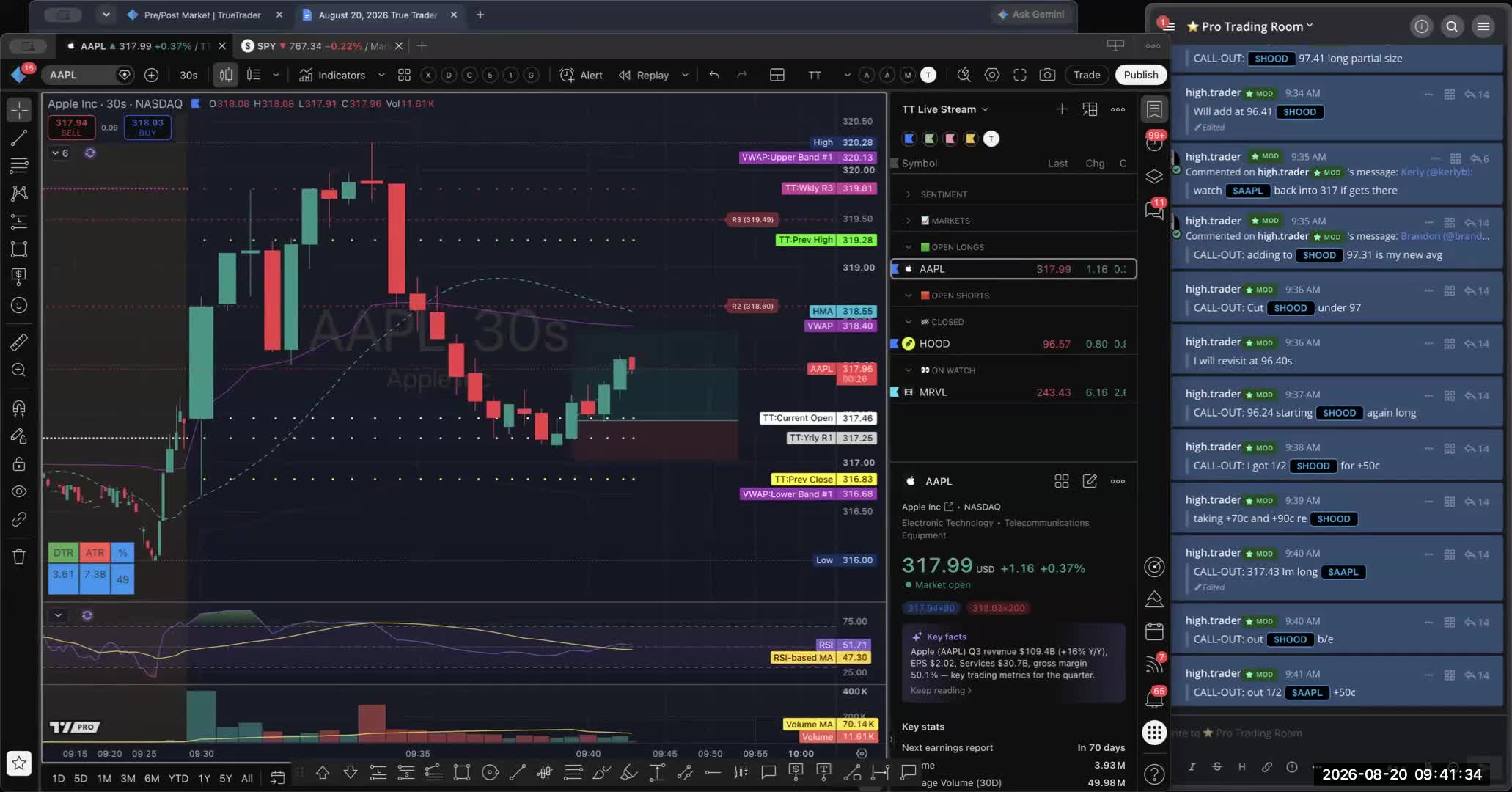This screenshot has height=792, width=1512.
Task: Open the economic calendar sidebar icon
Action: click(x=1154, y=631)
